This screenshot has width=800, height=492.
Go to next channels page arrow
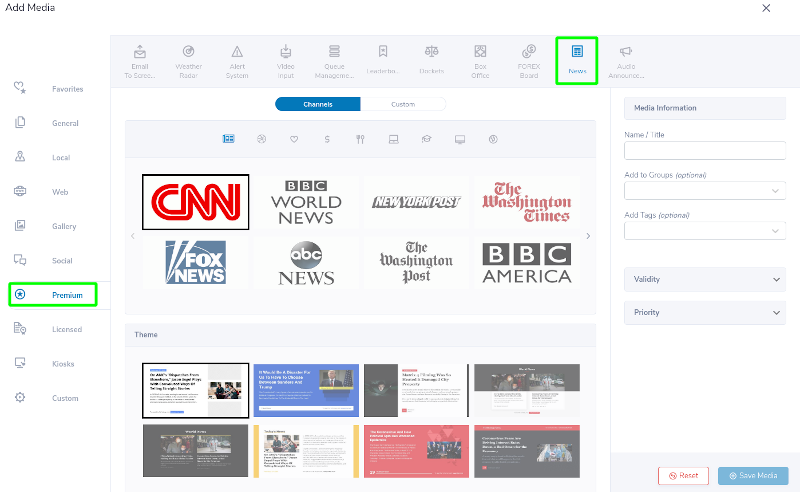tap(588, 236)
